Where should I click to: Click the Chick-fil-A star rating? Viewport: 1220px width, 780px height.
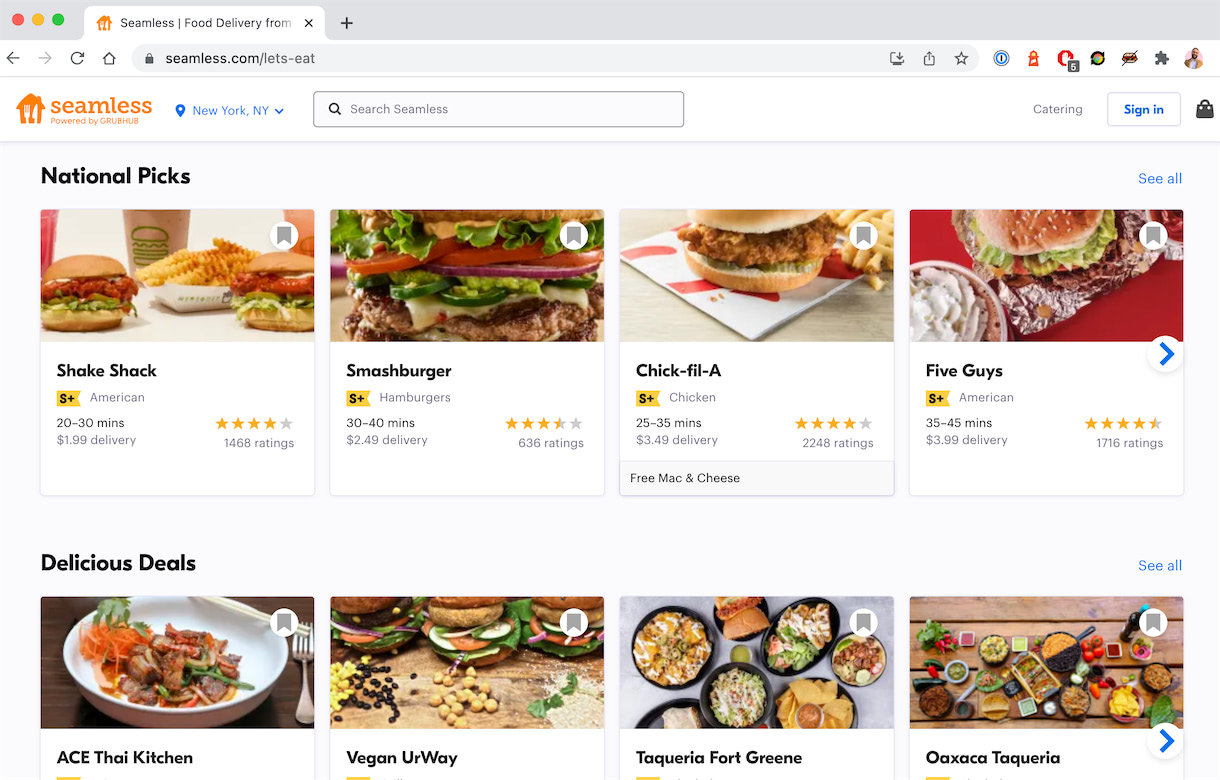[834, 423]
